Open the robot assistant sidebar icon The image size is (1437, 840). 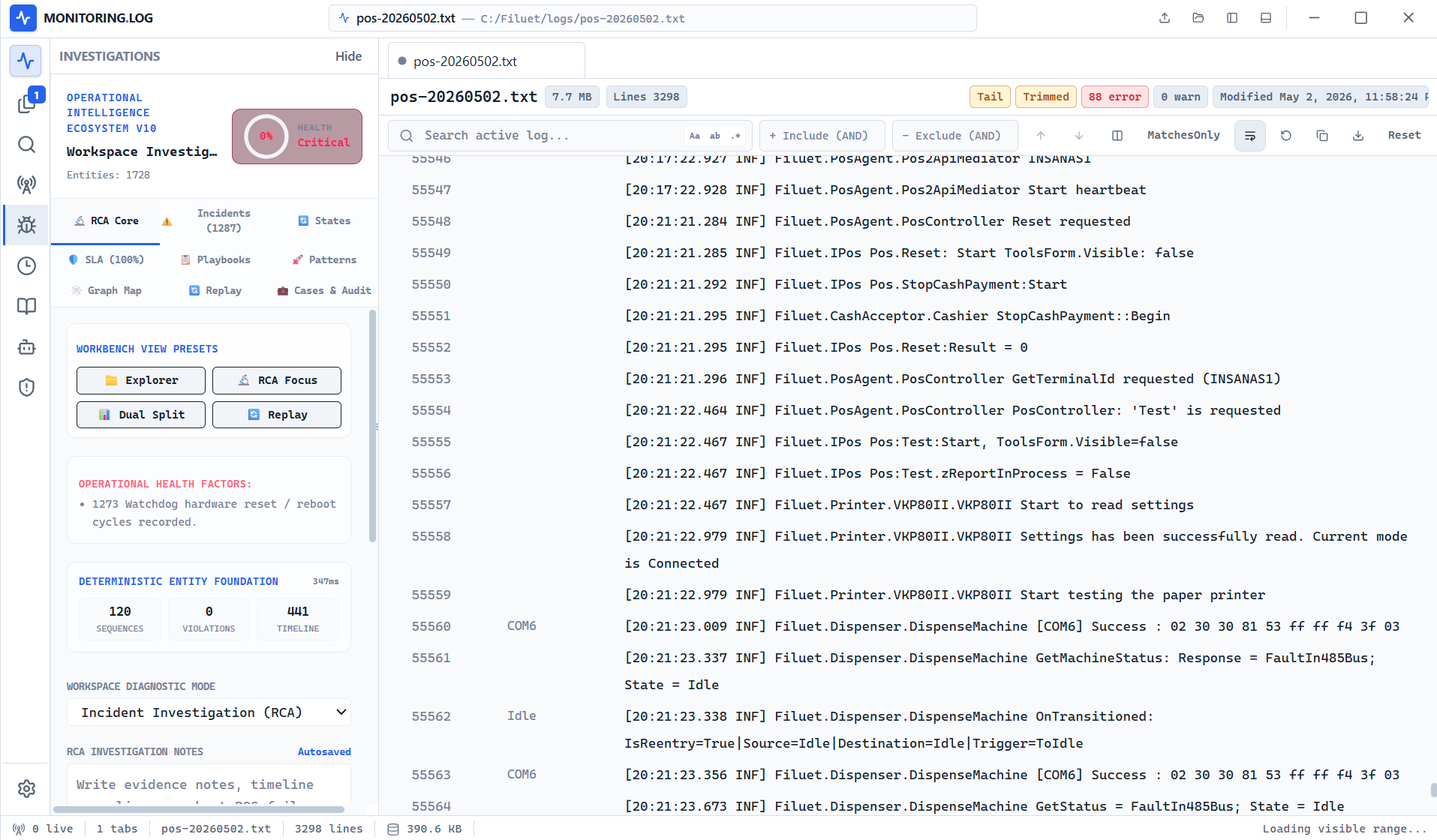[26, 346]
